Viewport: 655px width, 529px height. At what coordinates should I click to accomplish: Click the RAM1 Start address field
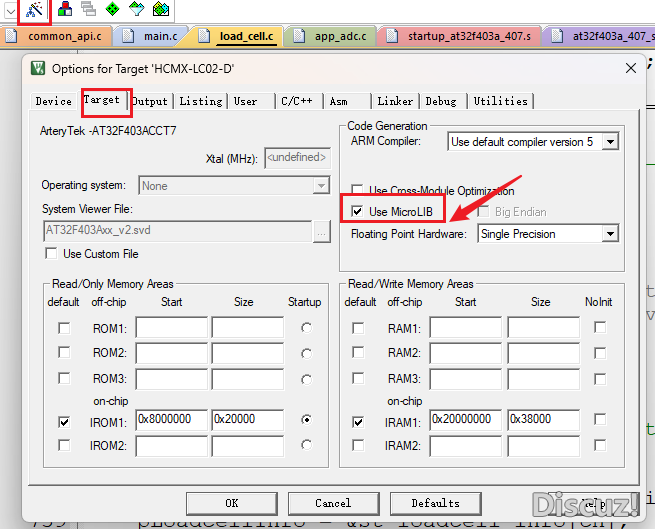[x=465, y=327]
